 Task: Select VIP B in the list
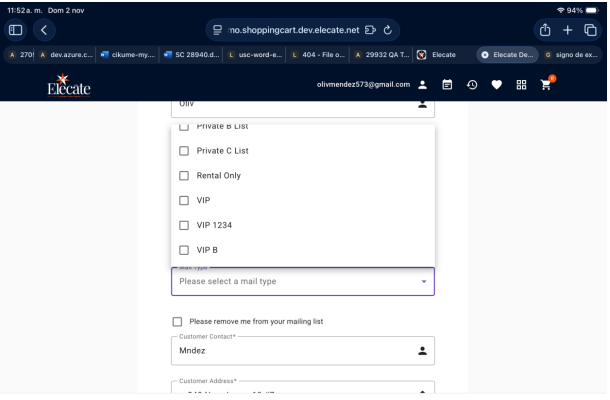(x=183, y=250)
